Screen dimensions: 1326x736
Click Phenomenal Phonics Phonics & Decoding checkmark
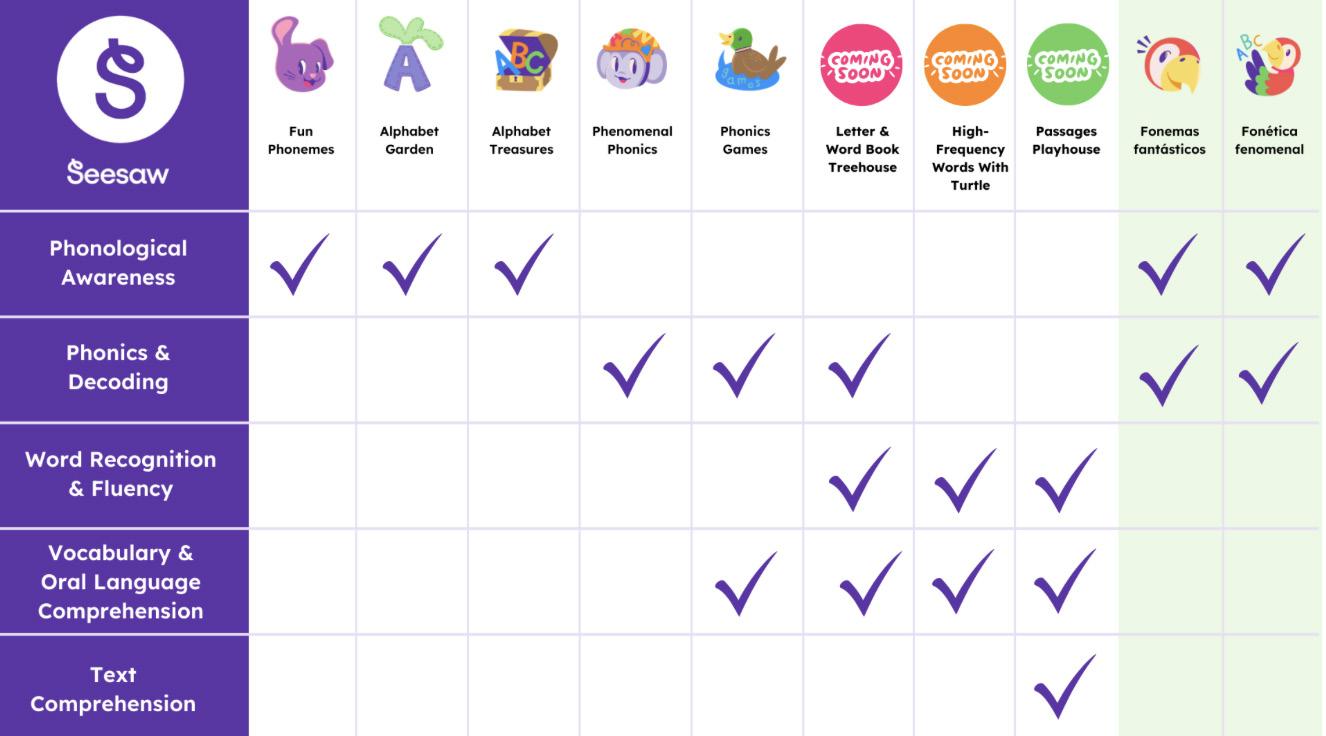point(634,365)
